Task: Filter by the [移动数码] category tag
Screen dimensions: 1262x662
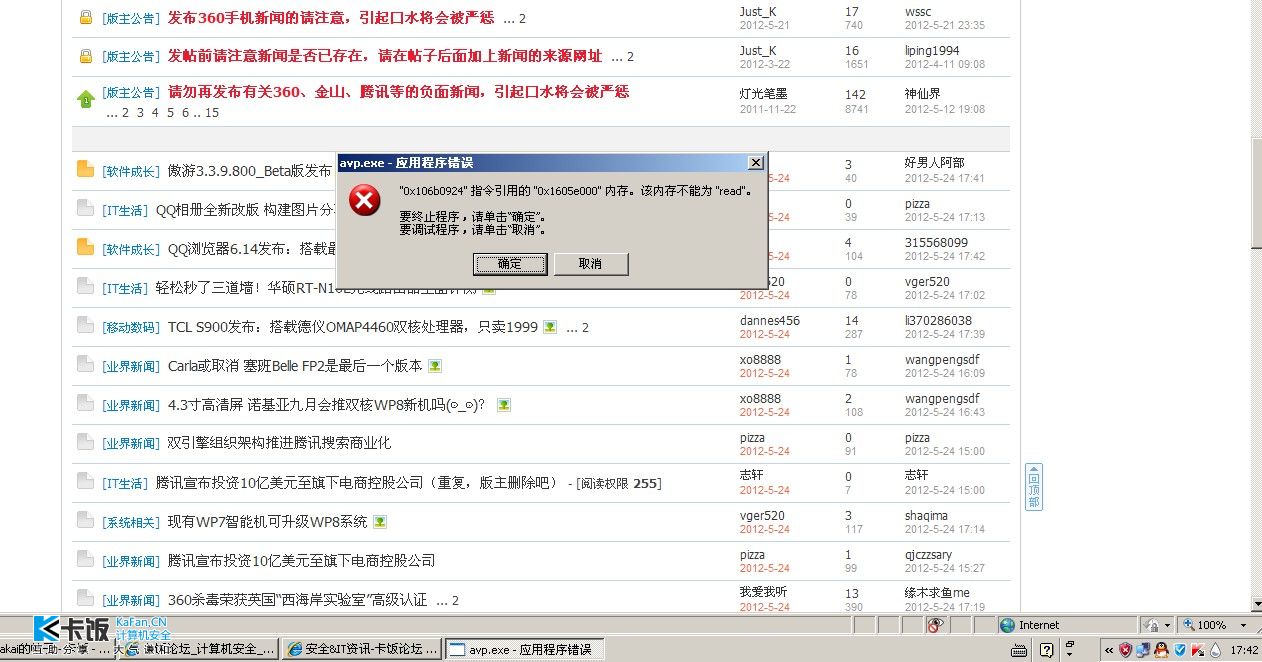Action: pos(130,327)
